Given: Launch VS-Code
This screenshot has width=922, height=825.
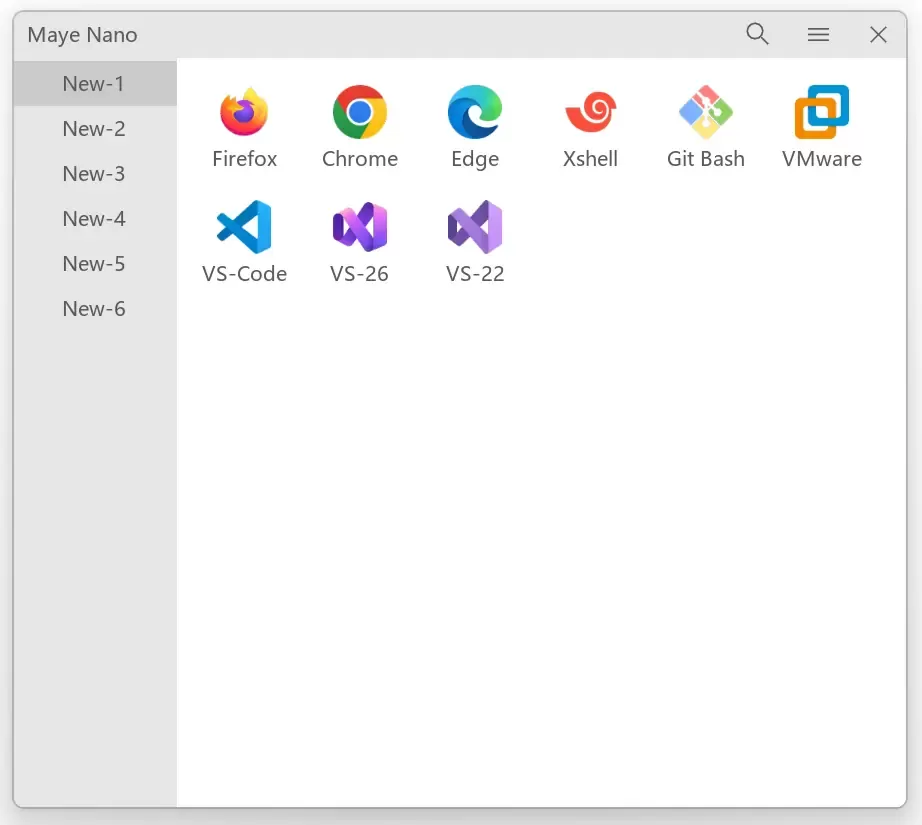Looking at the screenshot, I should point(245,227).
